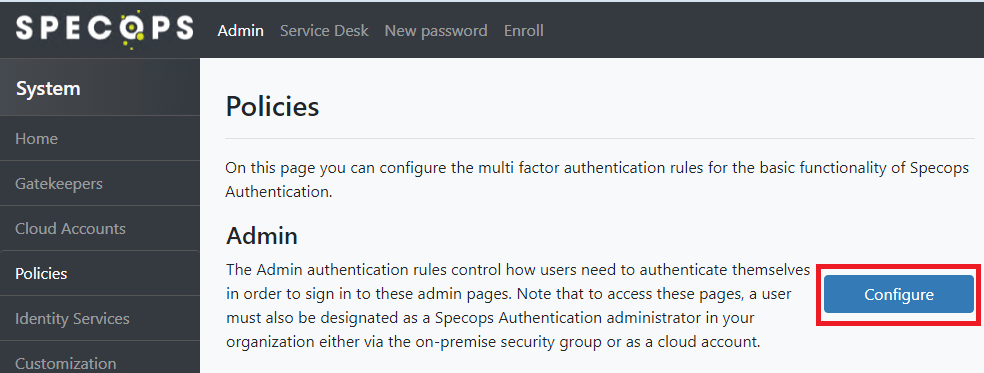
Task: Click the System sidebar header
Action: (100, 87)
